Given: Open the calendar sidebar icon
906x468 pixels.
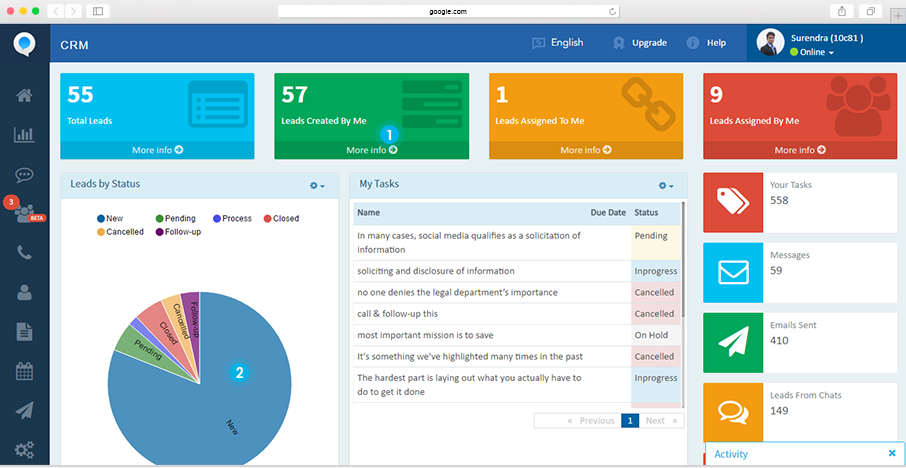Looking at the screenshot, I should (x=24, y=371).
